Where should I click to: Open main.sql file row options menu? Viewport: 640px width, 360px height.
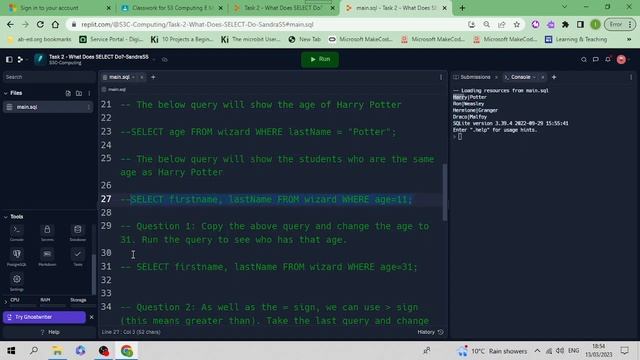click(89, 107)
